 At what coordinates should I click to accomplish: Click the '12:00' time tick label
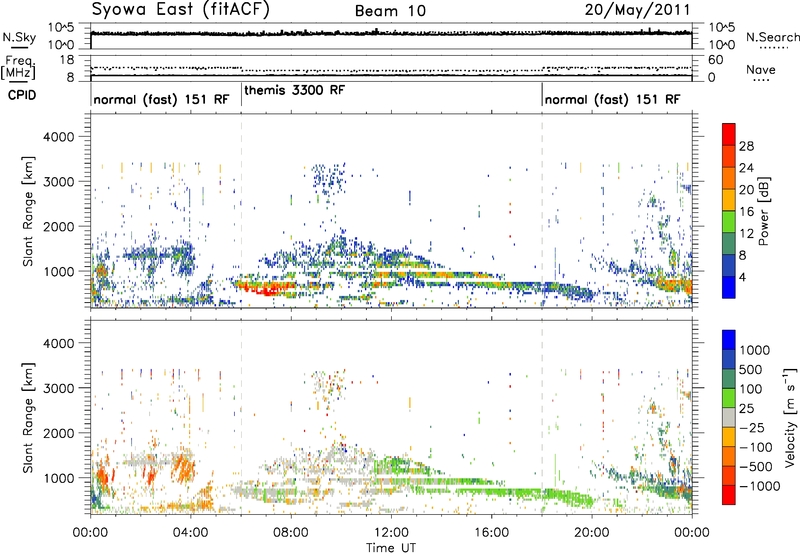pyautogui.click(x=391, y=533)
